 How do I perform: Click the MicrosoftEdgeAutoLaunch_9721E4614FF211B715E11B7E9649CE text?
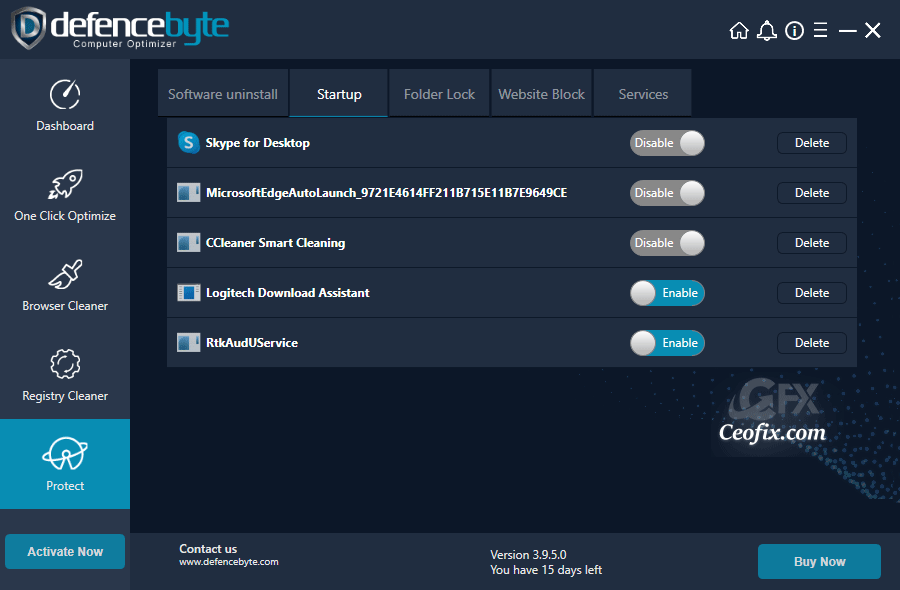point(386,193)
